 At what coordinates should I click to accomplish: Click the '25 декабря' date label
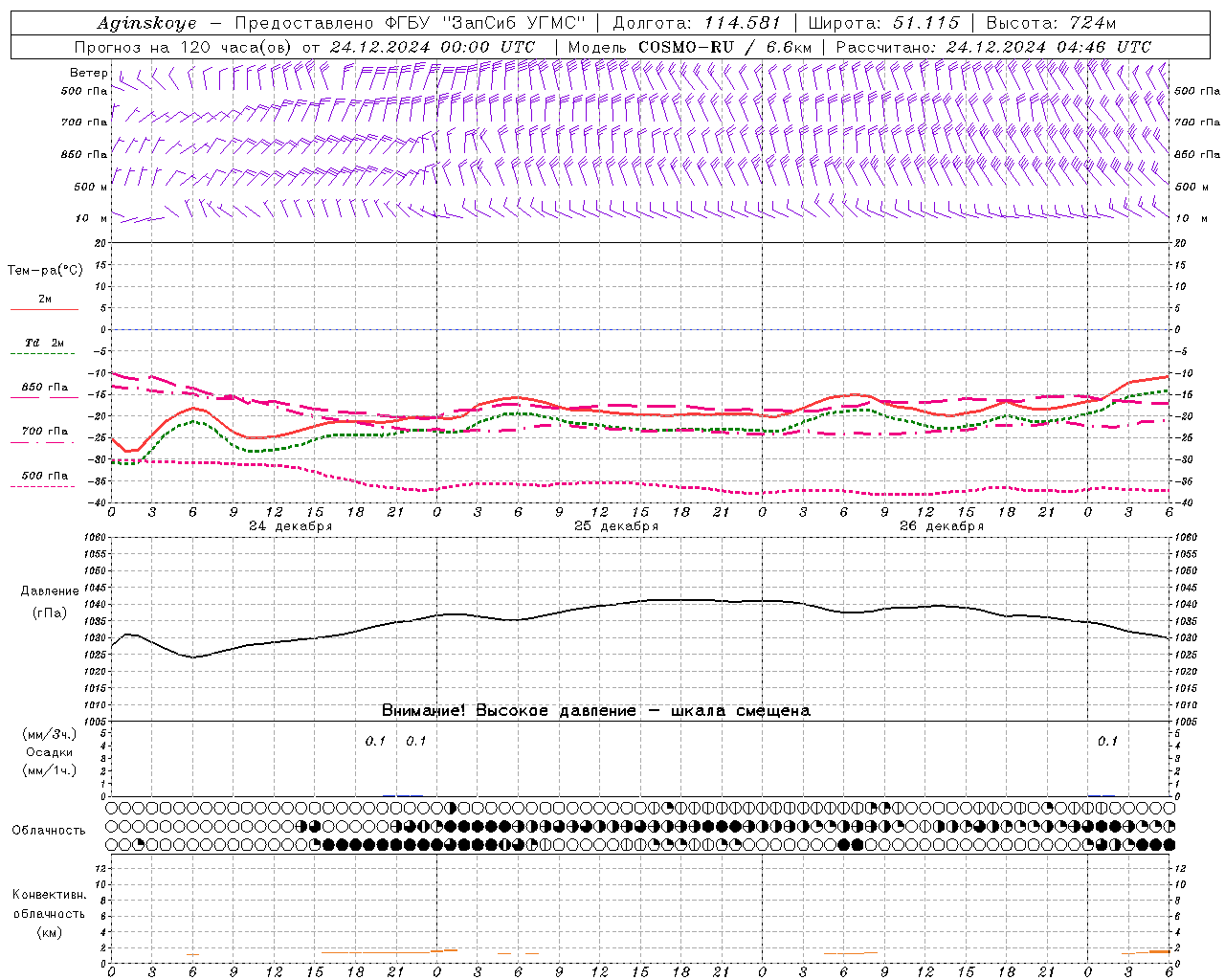[616, 526]
